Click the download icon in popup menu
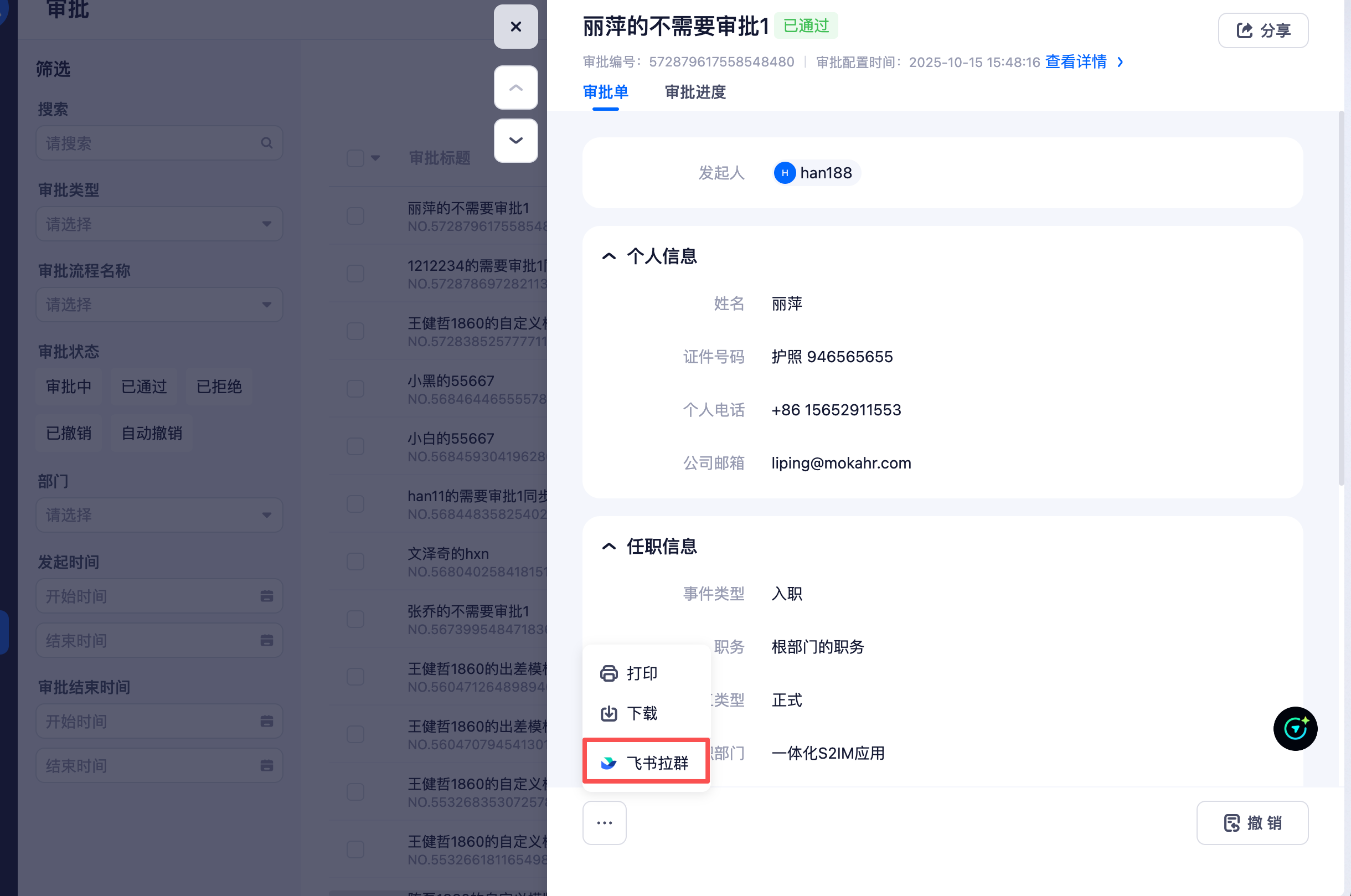The image size is (1351, 896). coord(609,713)
